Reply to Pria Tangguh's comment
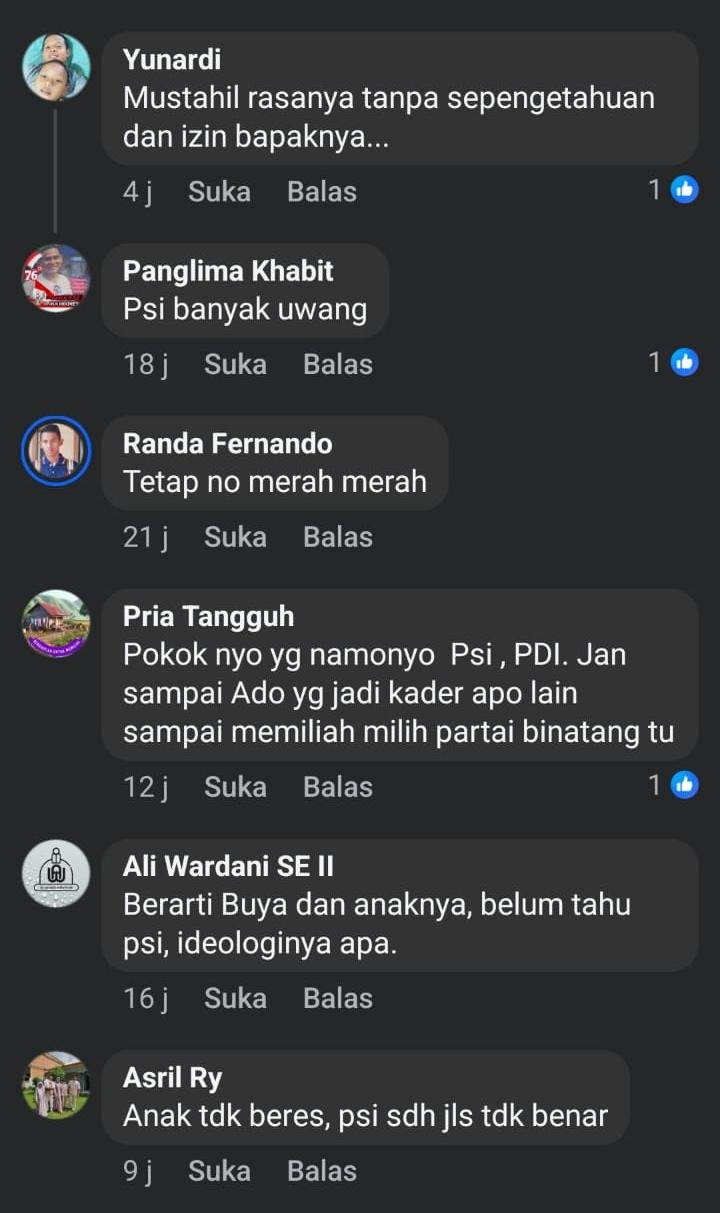Viewport: 720px width, 1213px height. click(338, 787)
